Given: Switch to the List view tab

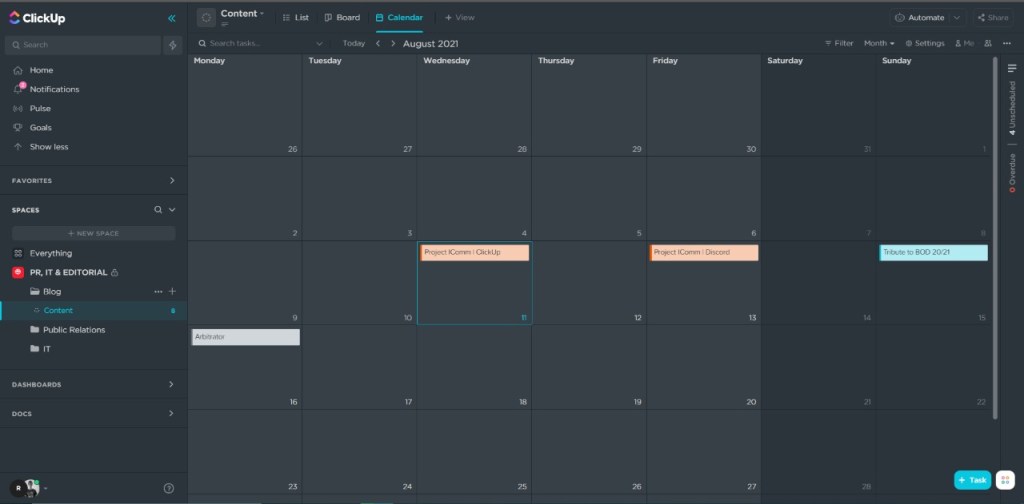Looking at the screenshot, I should click(295, 17).
